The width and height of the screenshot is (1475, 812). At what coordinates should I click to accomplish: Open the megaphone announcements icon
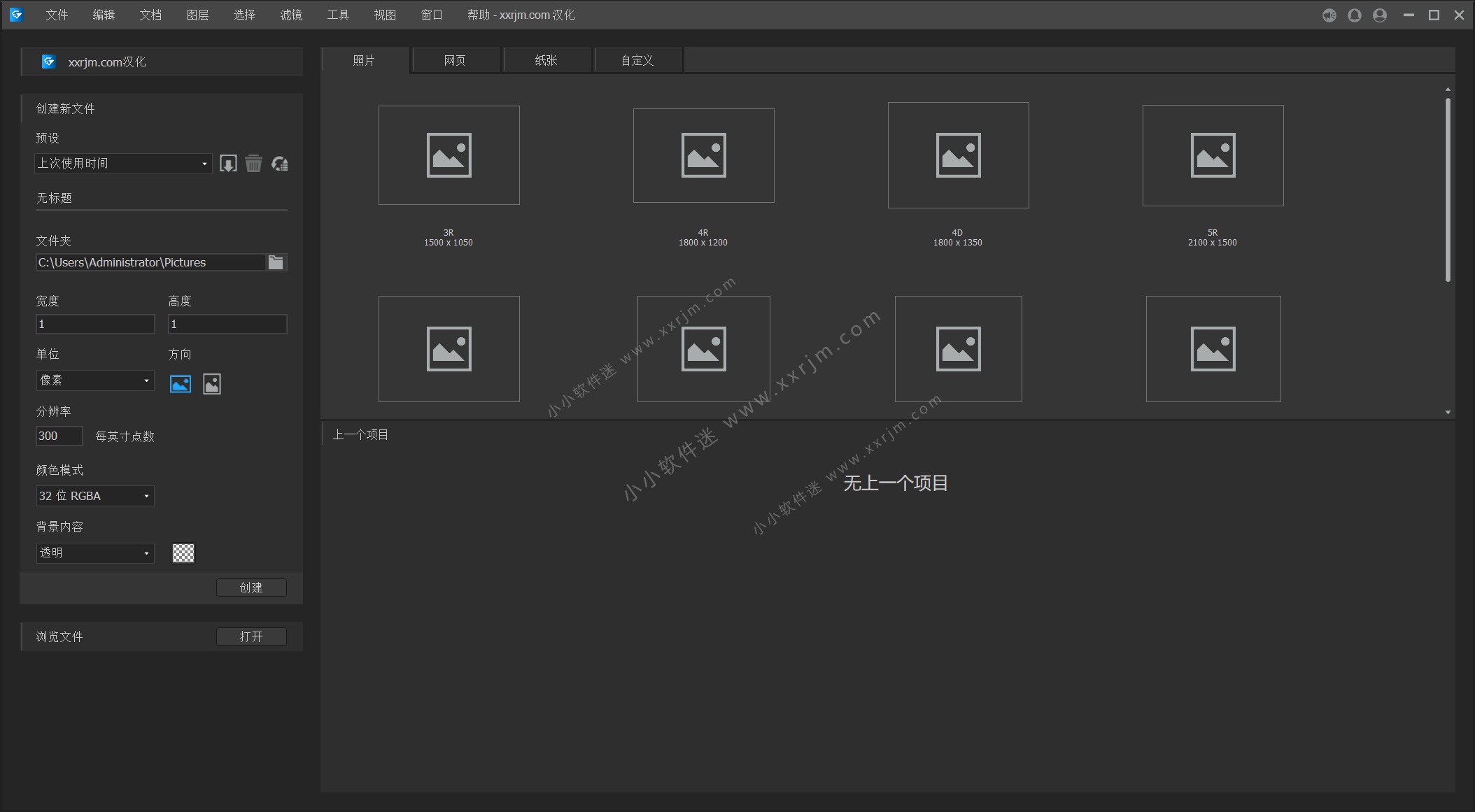point(1329,15)
